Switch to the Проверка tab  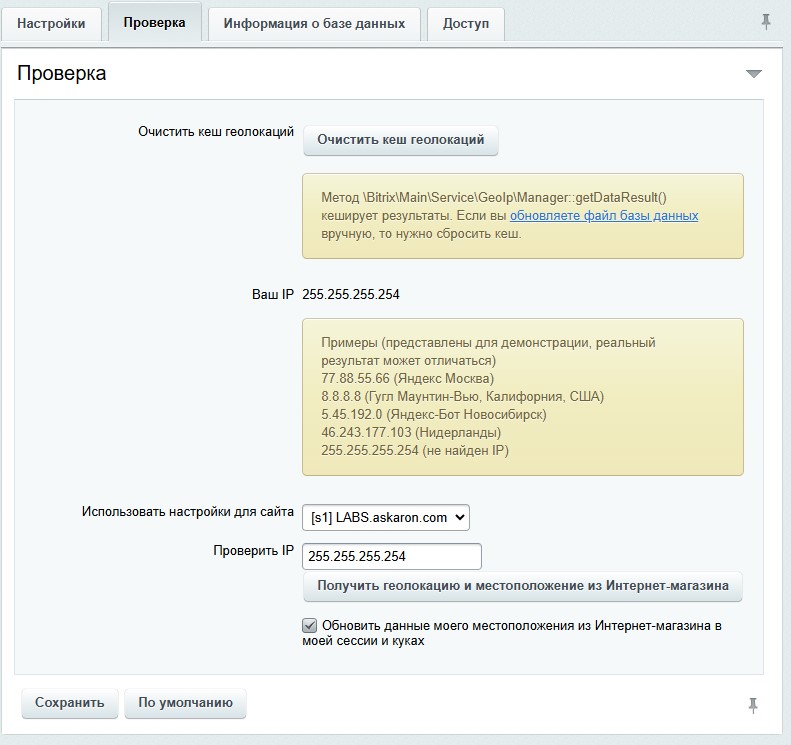[154, 23]
